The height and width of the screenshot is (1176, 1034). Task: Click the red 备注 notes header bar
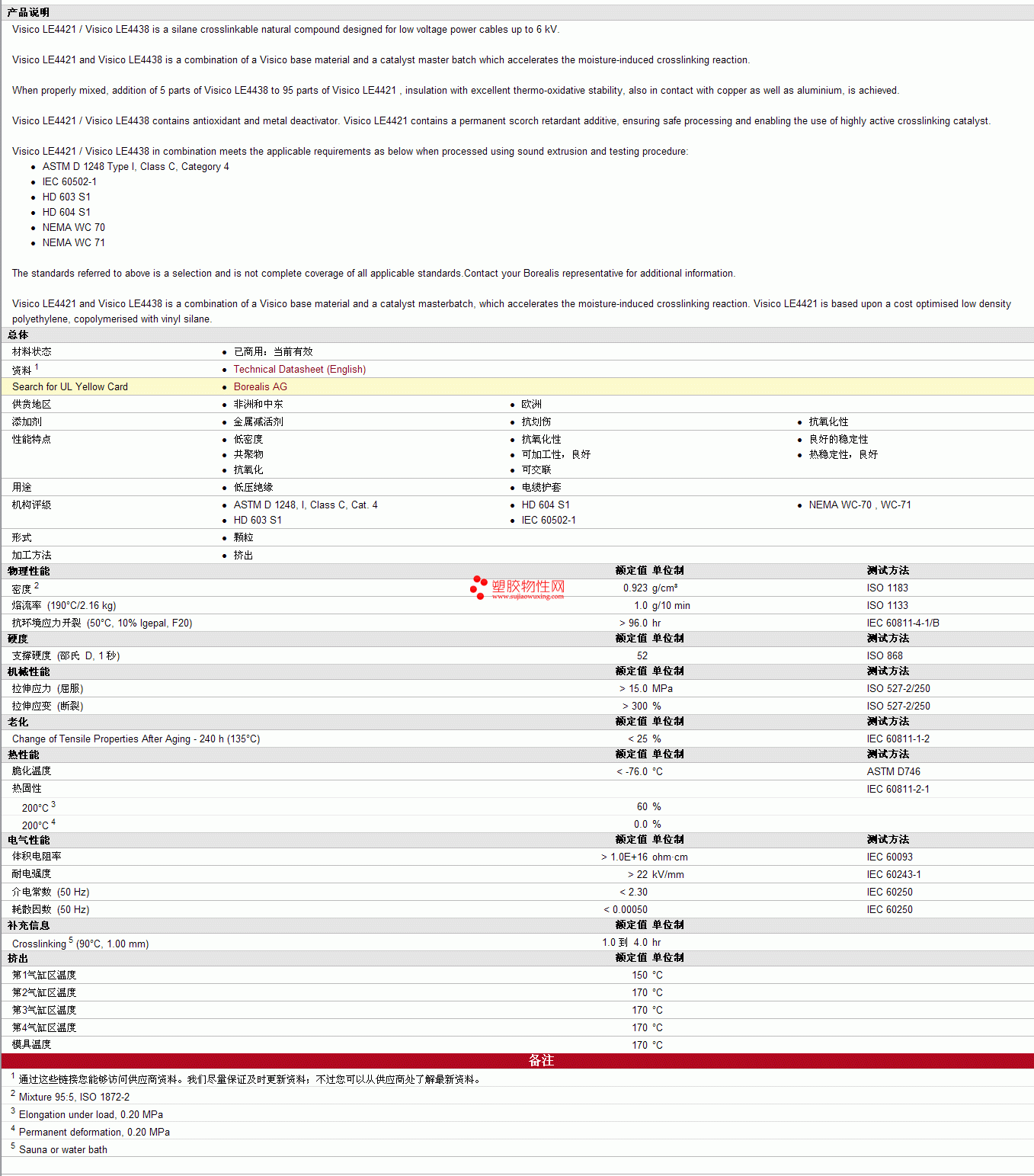[517, 1061]
